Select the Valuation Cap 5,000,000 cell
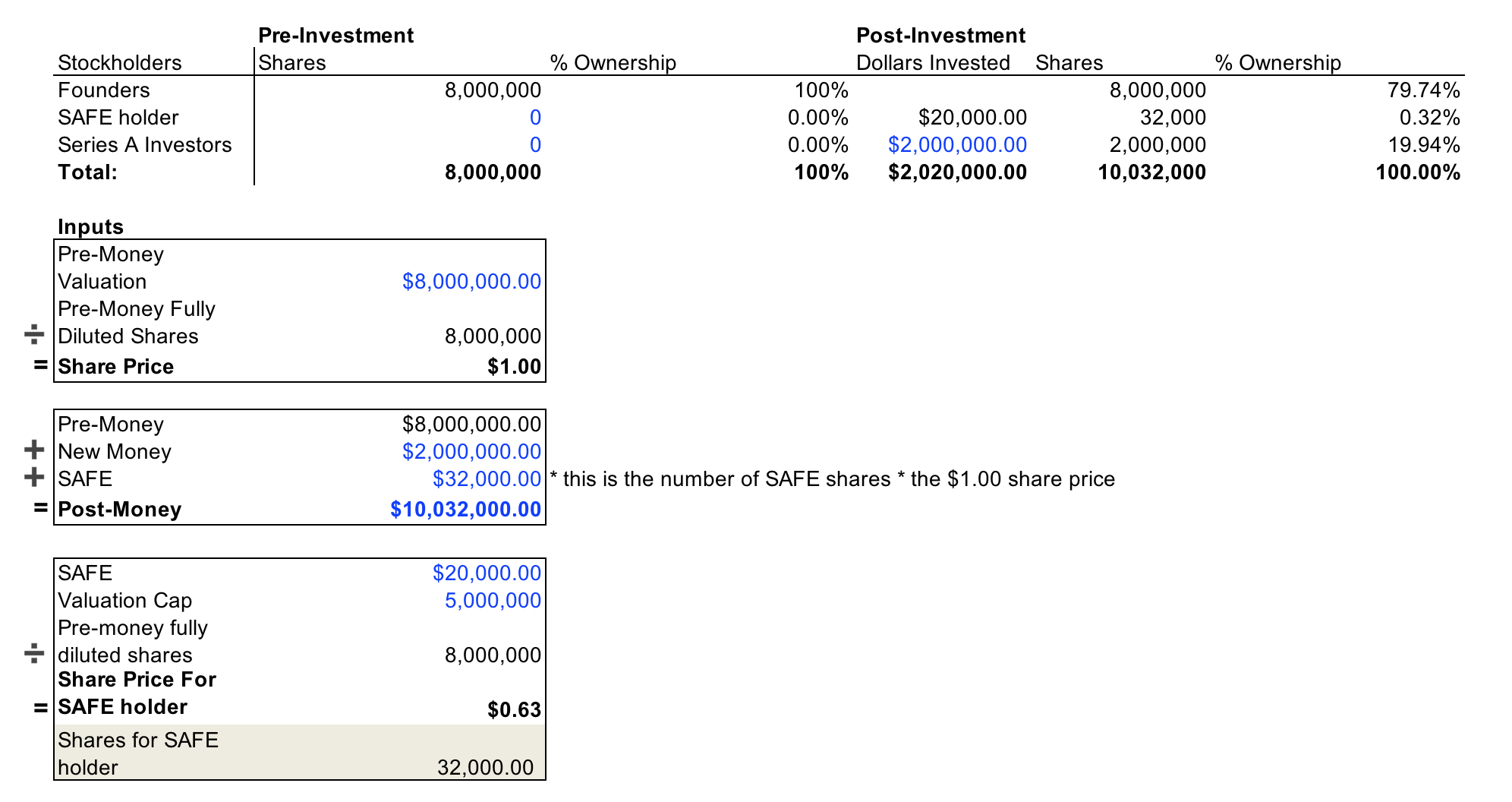This screenshot has width=1512, height=802. click(493, 601)
